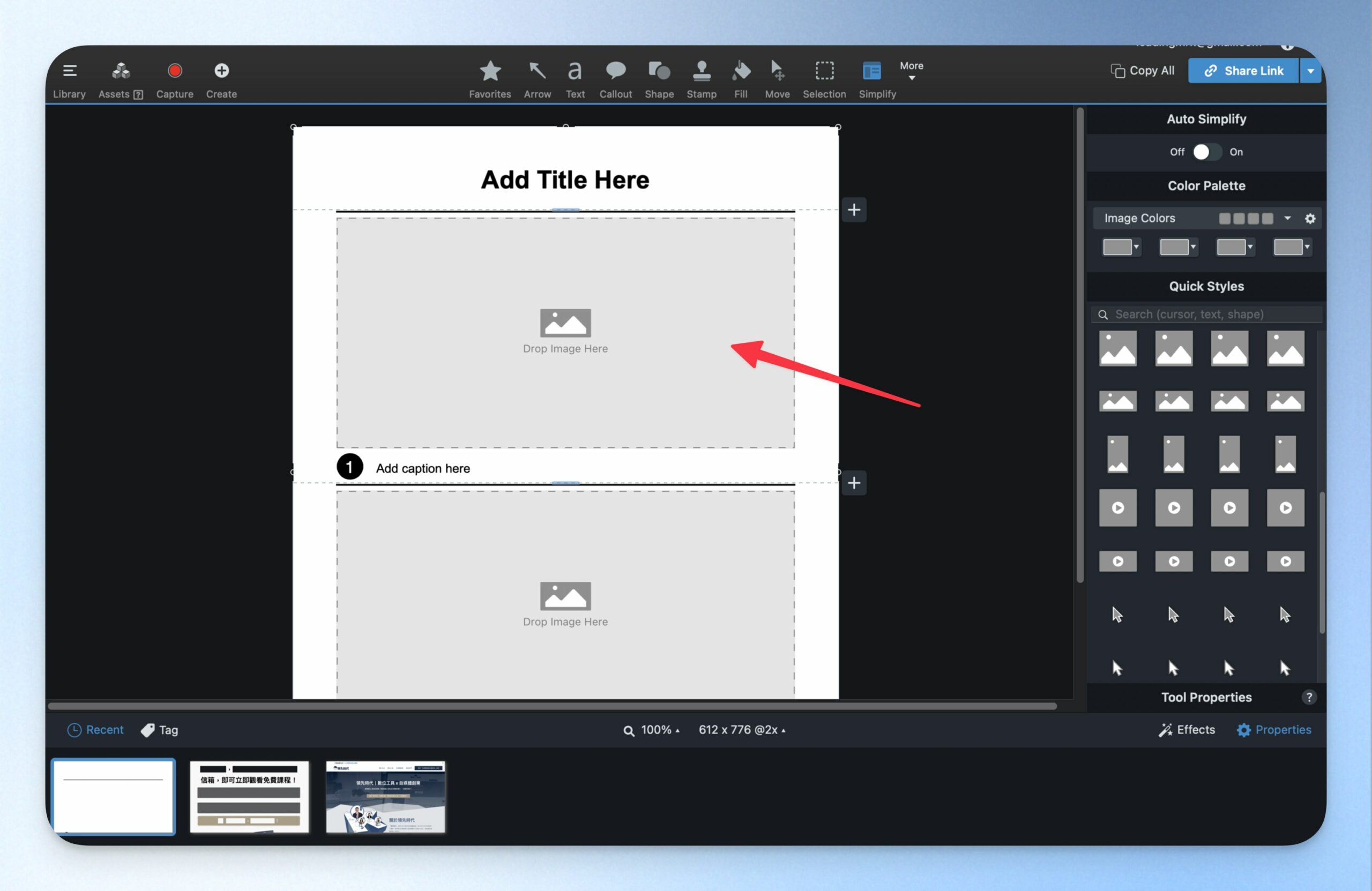Switch to the Recent tab
The width and height of the screenshot is (1372, 891).
(x=95, y=730)
